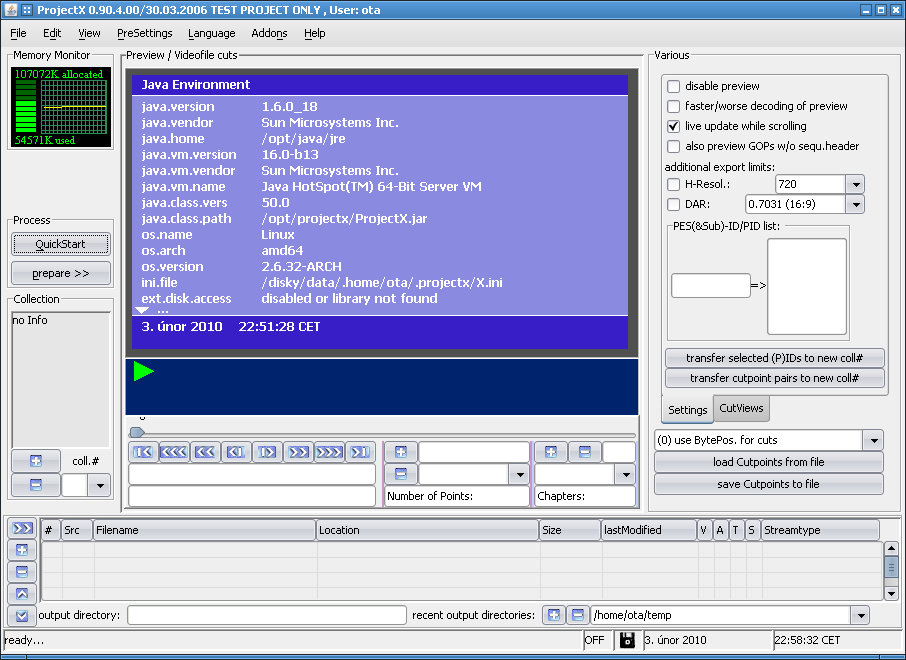Check the H-Resol. export limit box
Viewport: 906px width, 660px height.
click(x=673, y=184)
